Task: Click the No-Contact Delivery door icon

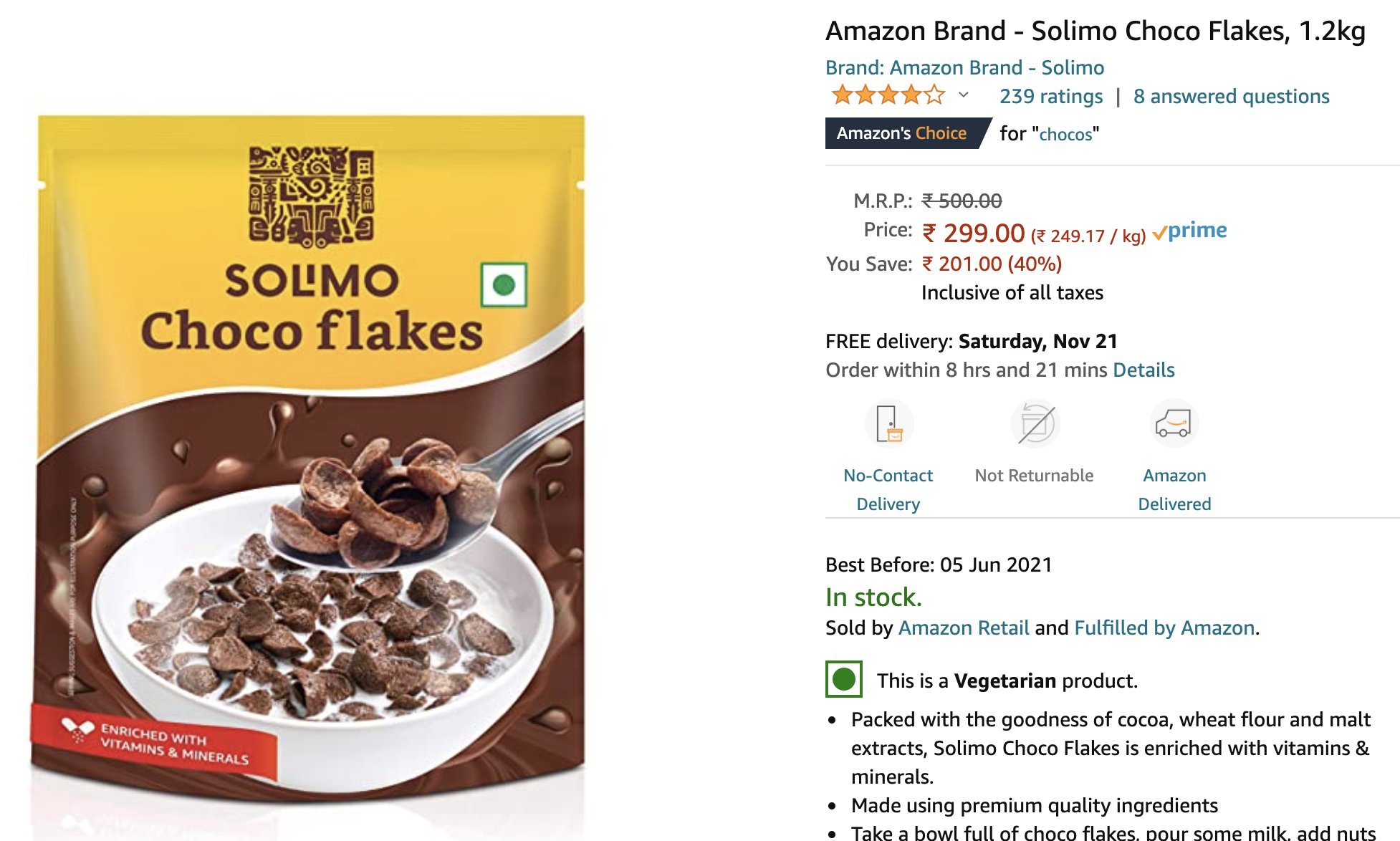Action: pyautogui.click(x=888, y=423)
